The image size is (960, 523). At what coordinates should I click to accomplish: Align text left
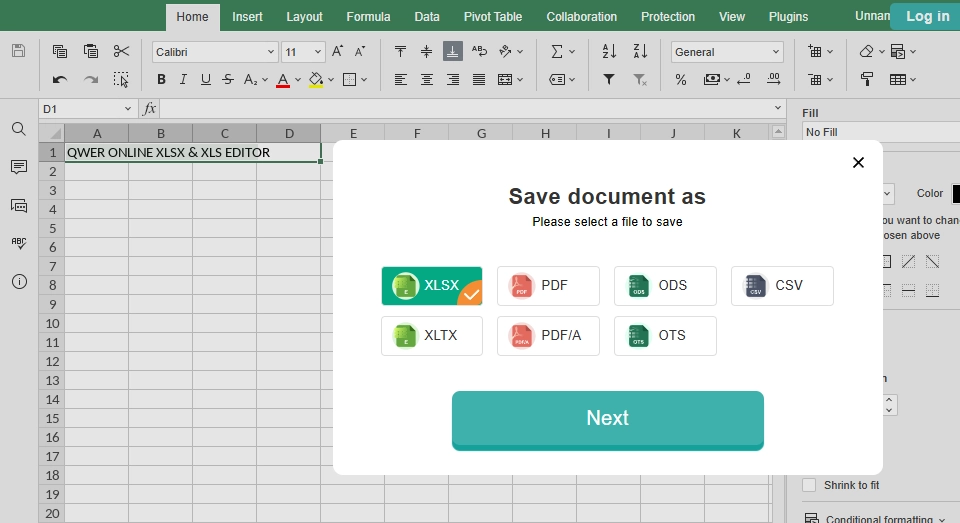pos(400,80)
